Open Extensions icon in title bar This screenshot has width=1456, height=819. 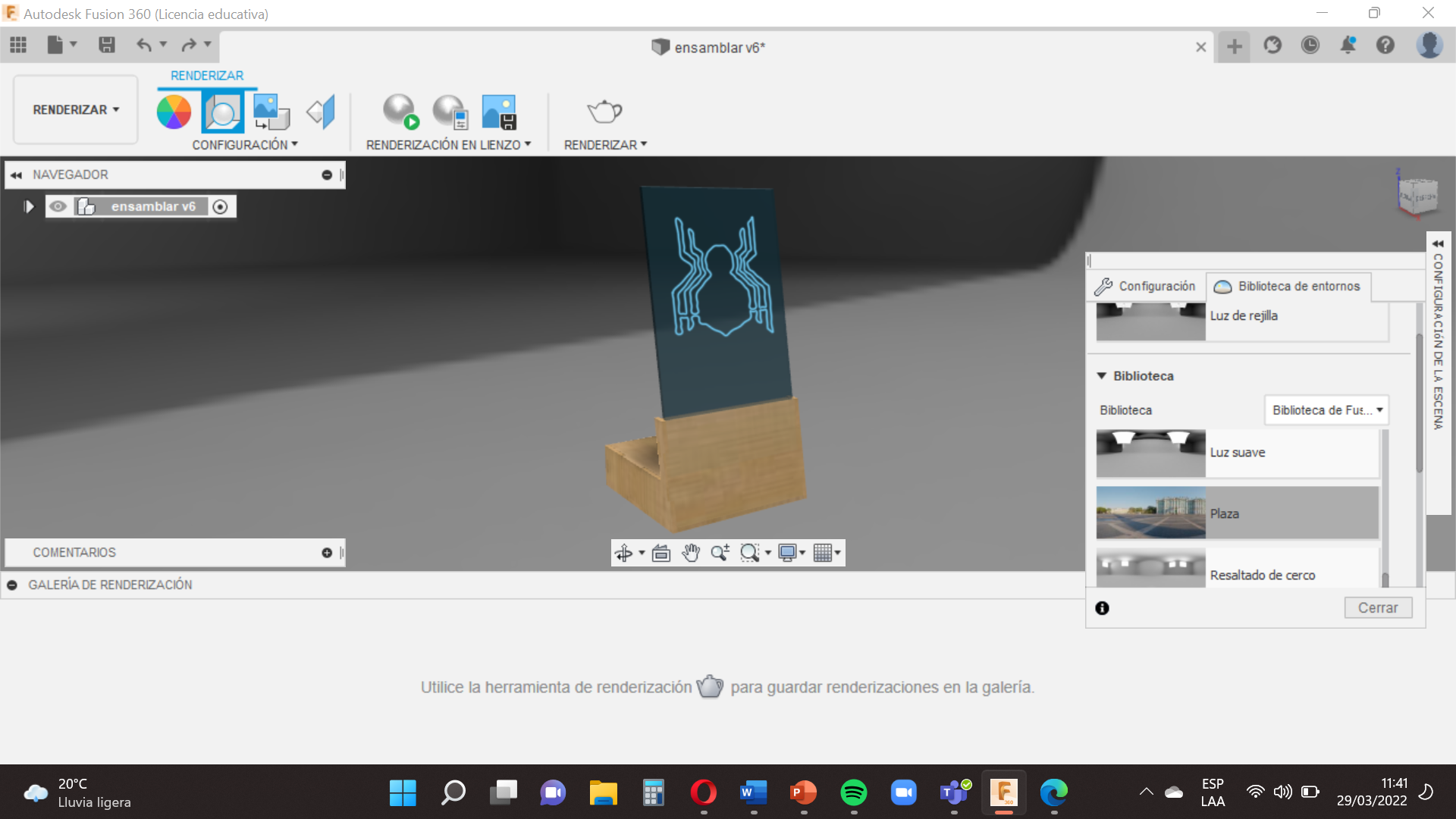[x=1272, y=45]
